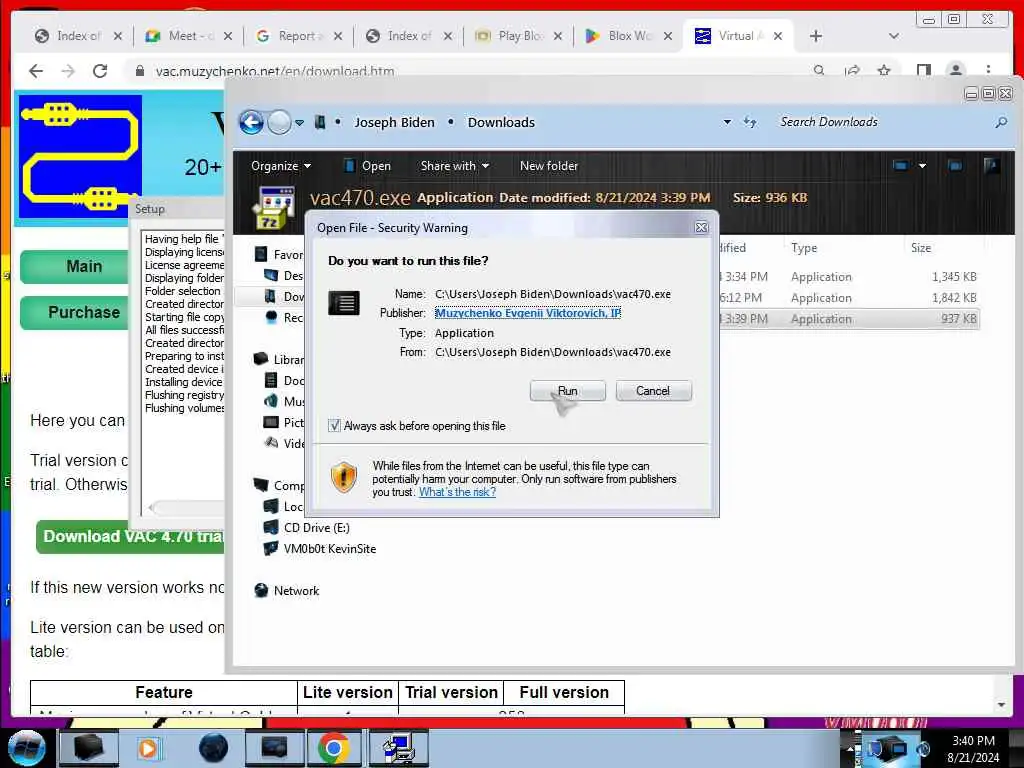Click the change view icon in Explorer
The width and height of the screenshot is (1024, 768).
(x=901, y=166)
